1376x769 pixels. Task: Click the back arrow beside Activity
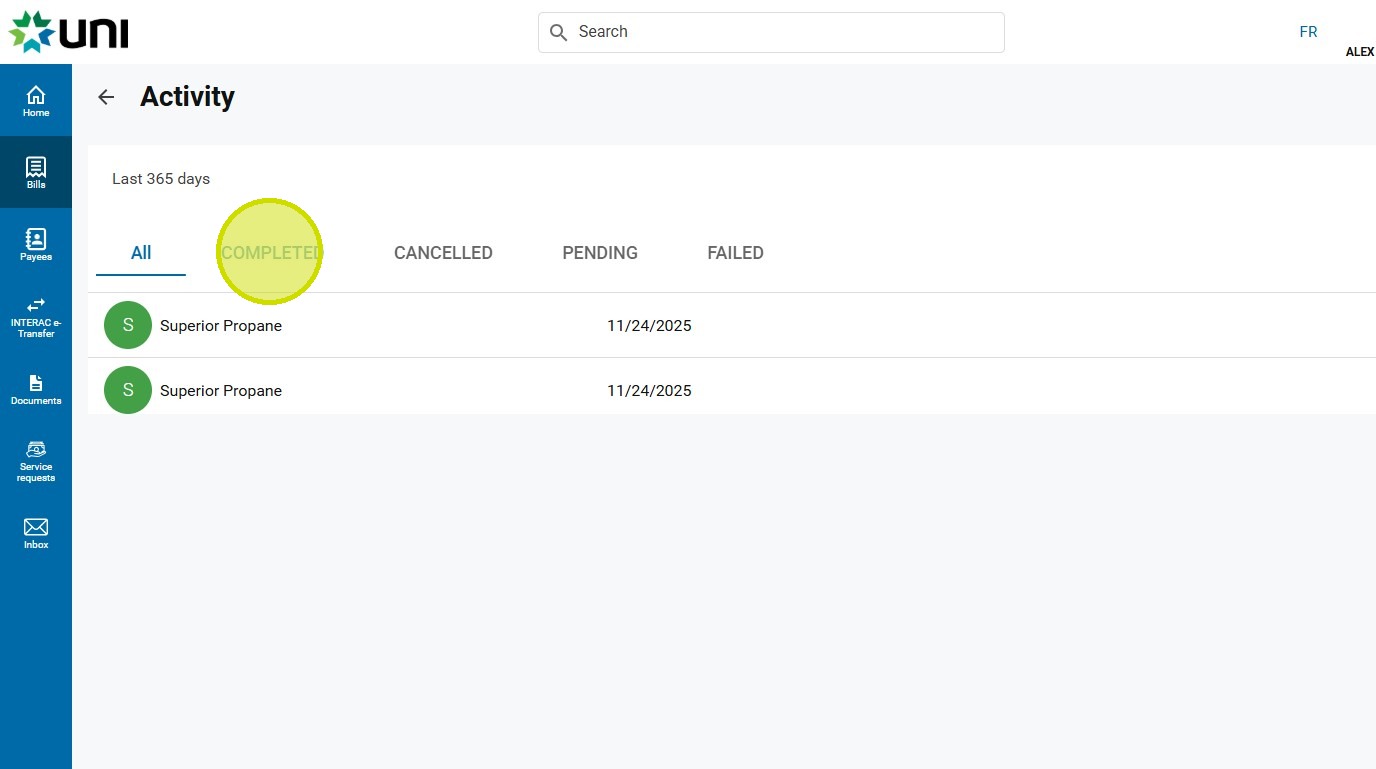click(x=106, y=97)
